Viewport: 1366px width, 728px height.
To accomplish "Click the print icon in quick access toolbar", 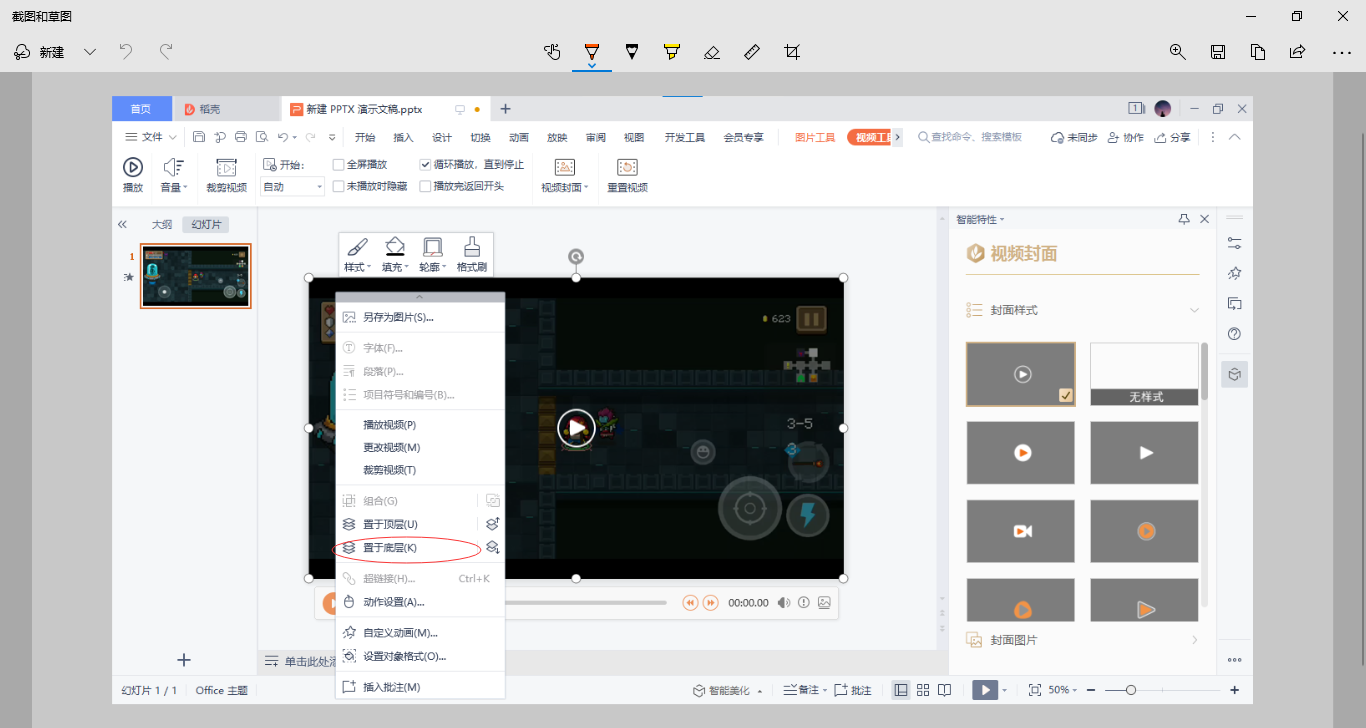I will (240, 137).
